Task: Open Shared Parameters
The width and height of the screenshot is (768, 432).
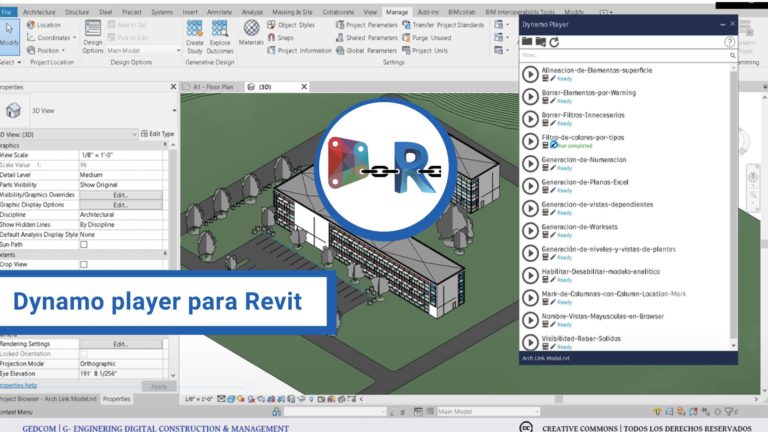Action: coord(366,38)
